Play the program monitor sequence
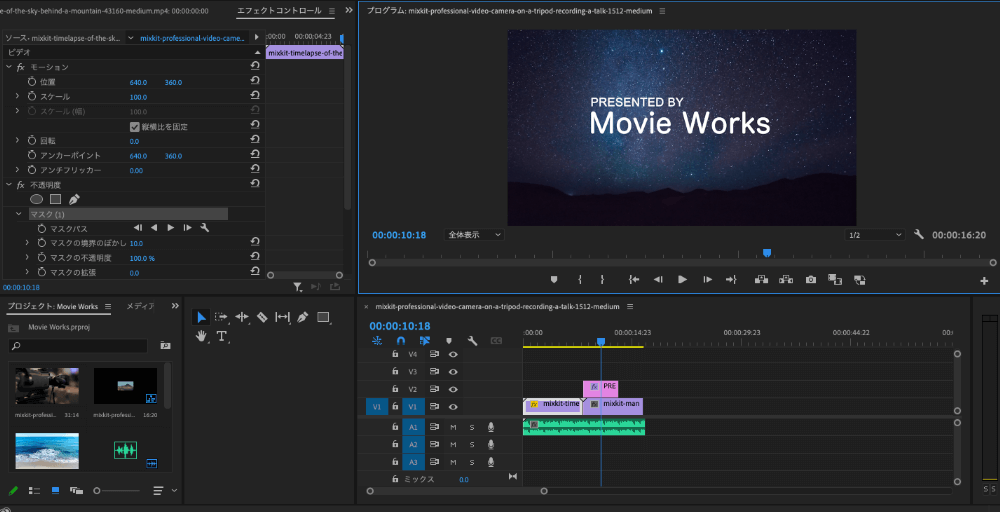 [682, 279]
